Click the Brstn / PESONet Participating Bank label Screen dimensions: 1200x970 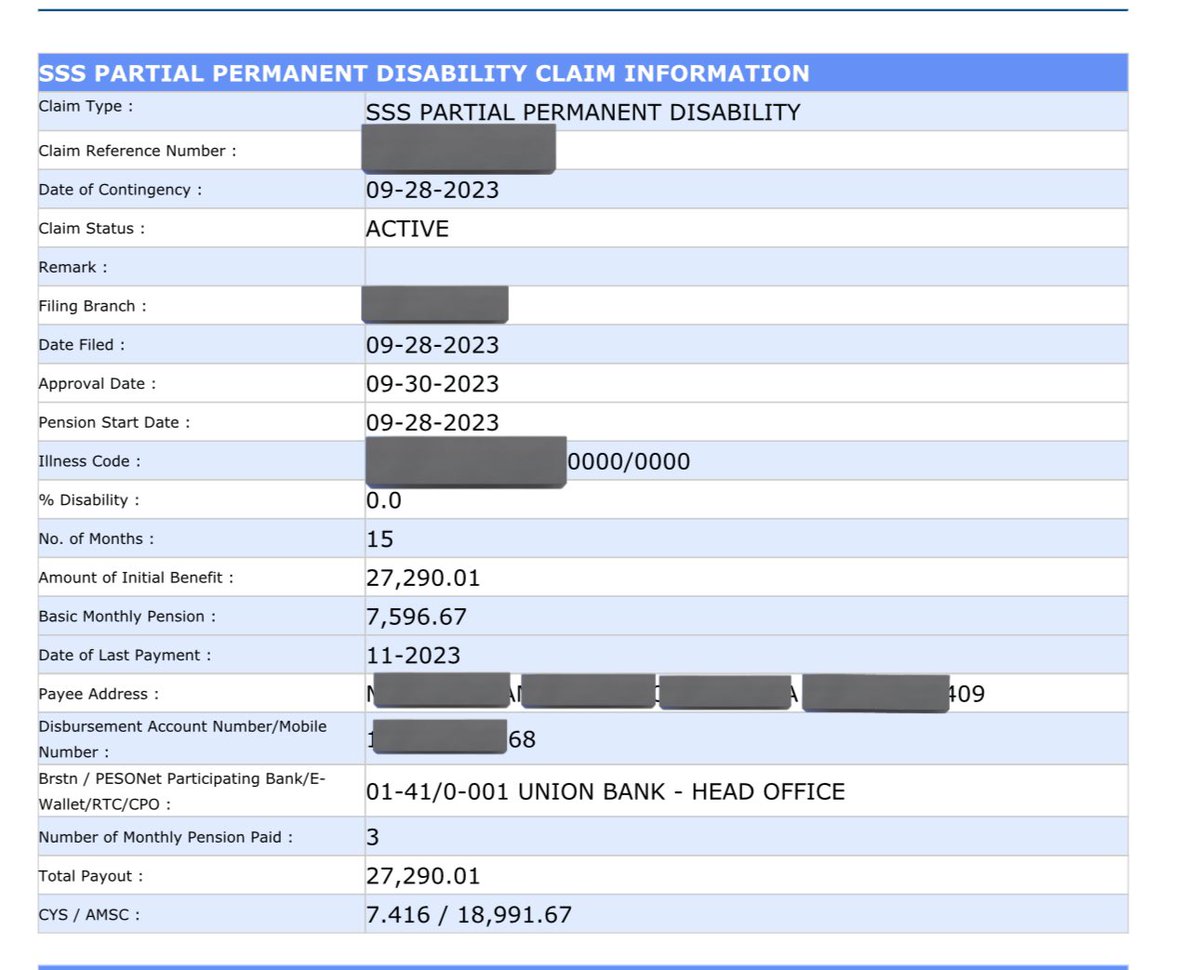click(x=182, y=791)
